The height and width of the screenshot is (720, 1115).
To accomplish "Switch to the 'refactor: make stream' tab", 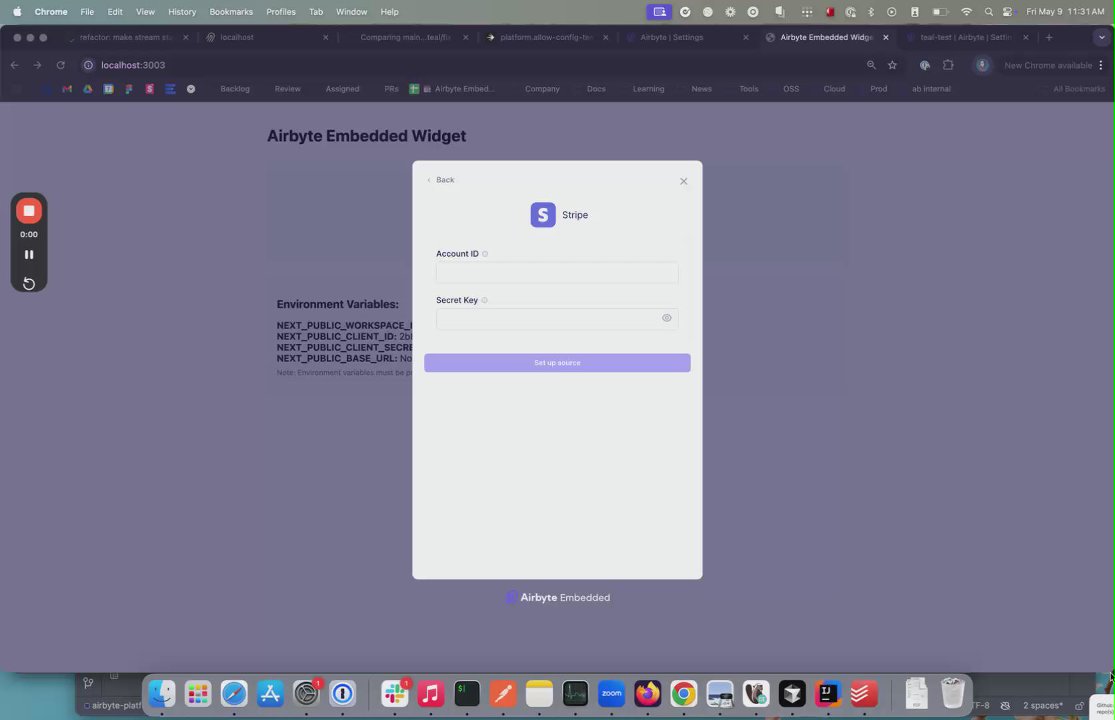I will click(x=127, y=37).
